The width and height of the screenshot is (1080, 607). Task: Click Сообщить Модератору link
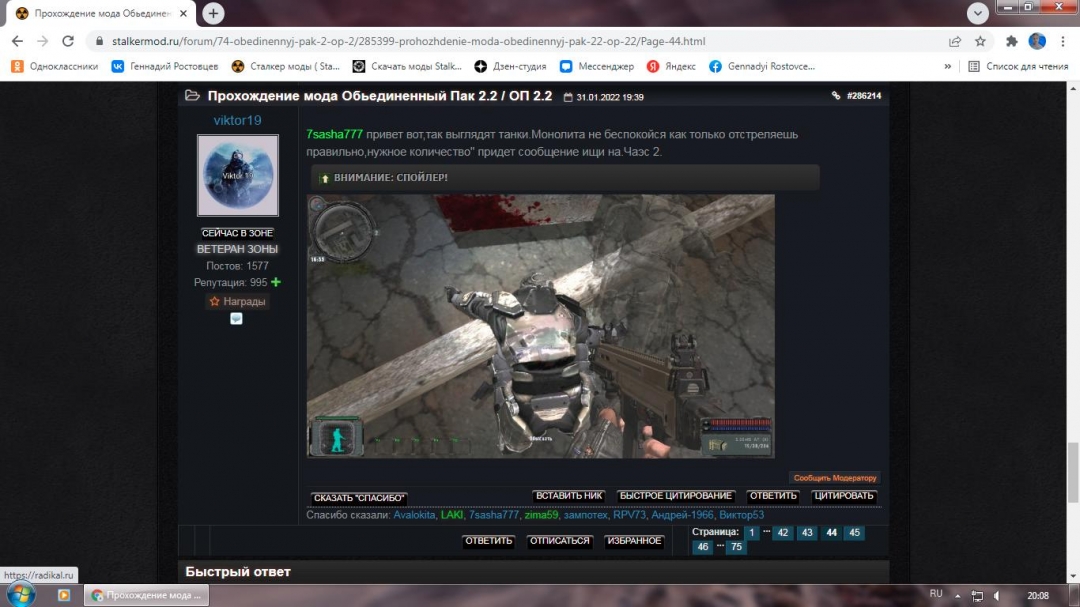click(x=835, y=477)
